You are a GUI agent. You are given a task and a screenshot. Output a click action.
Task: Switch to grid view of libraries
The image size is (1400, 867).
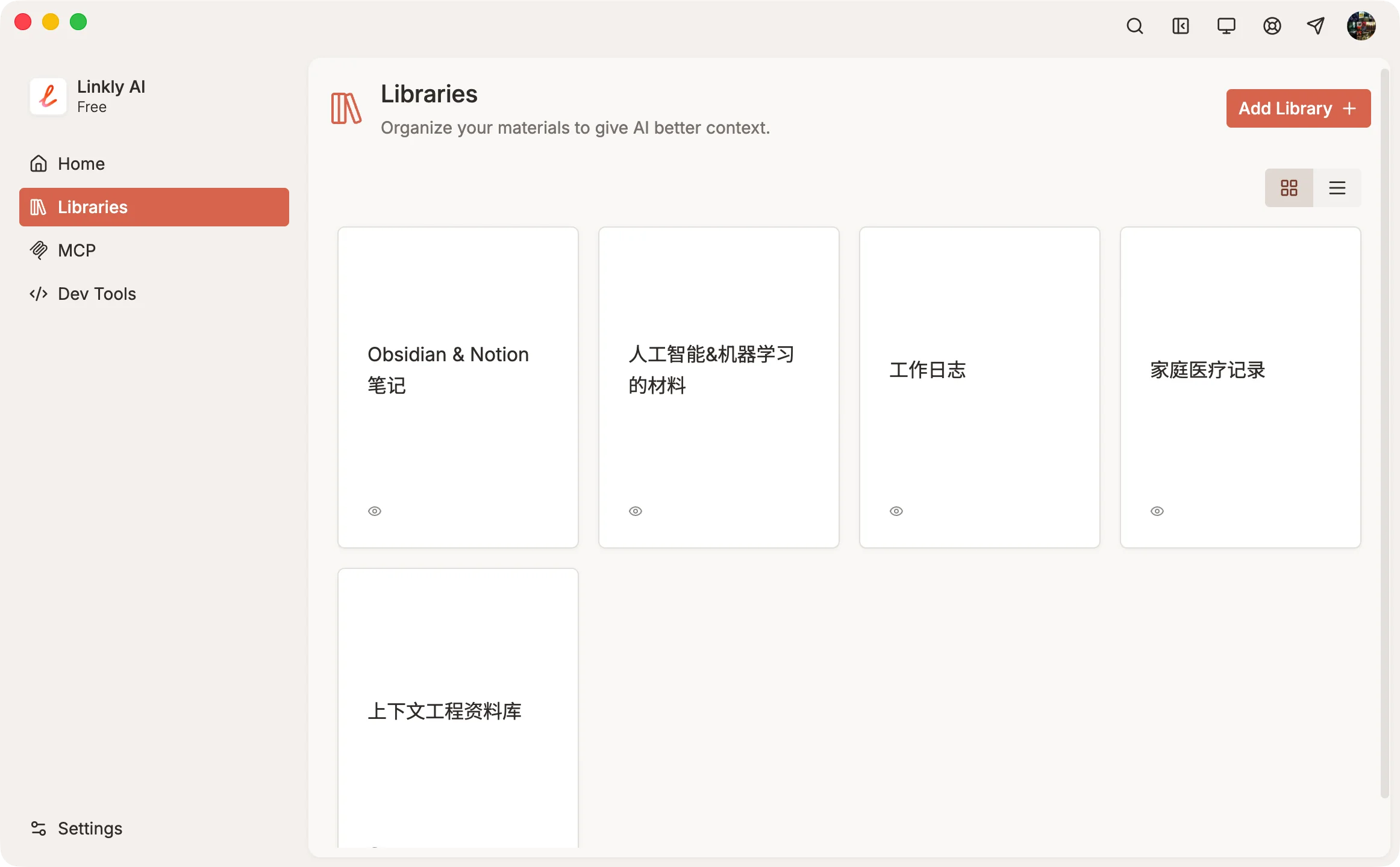pos(1289,187)
